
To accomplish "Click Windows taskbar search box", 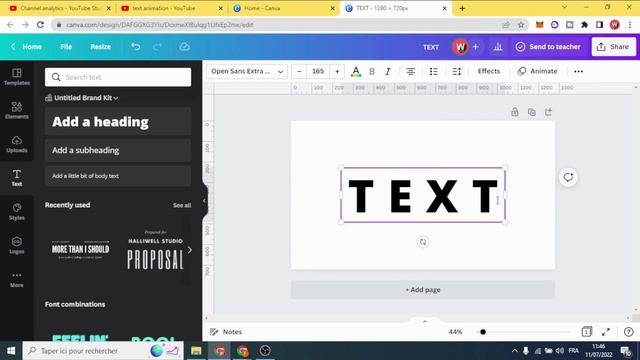I will (103, 351).
